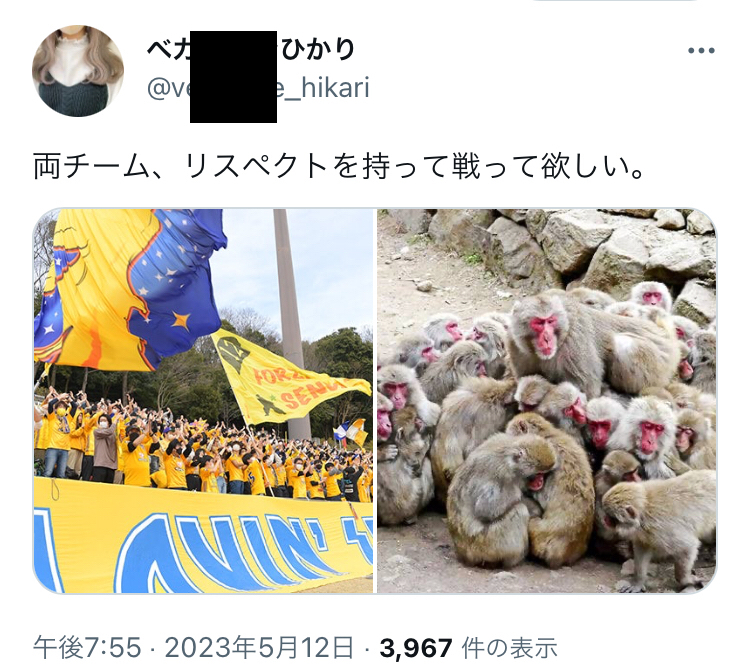The height and width of the screenshot is (672, 750).
Task: Click the handle ending in _hikari
Action: point(258,88)
